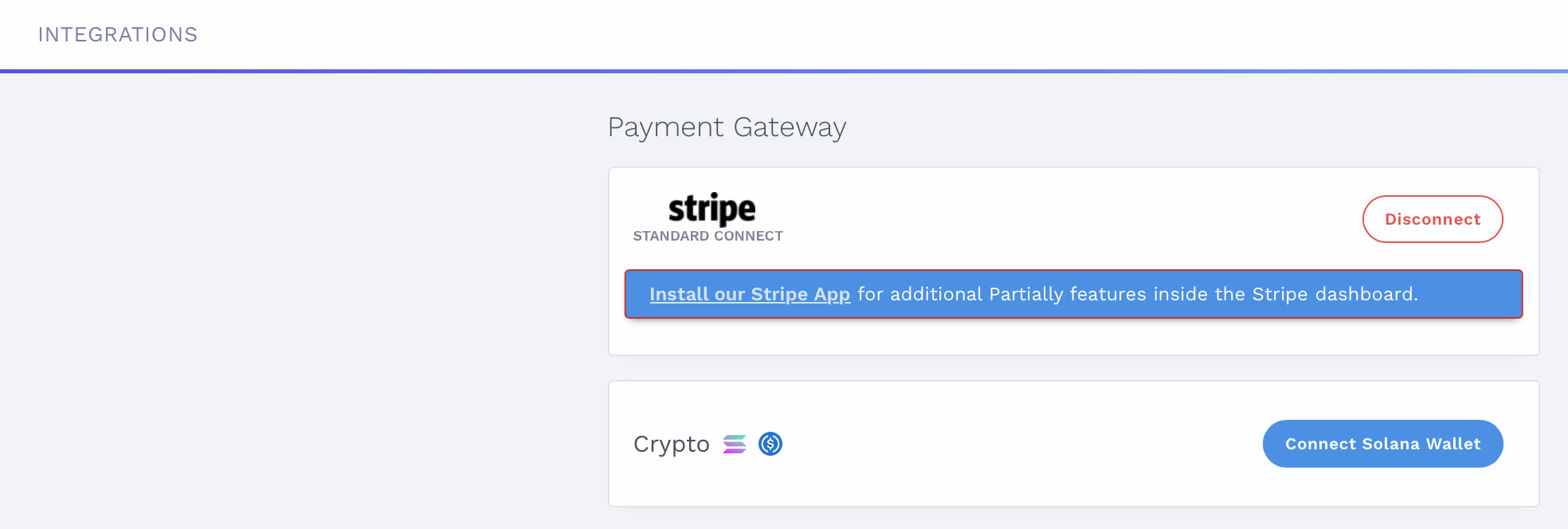This screenshot has width=1568, height=529.
Task: Click blank white header area right of INTEGRATIONS
Action: click(876, 34)
